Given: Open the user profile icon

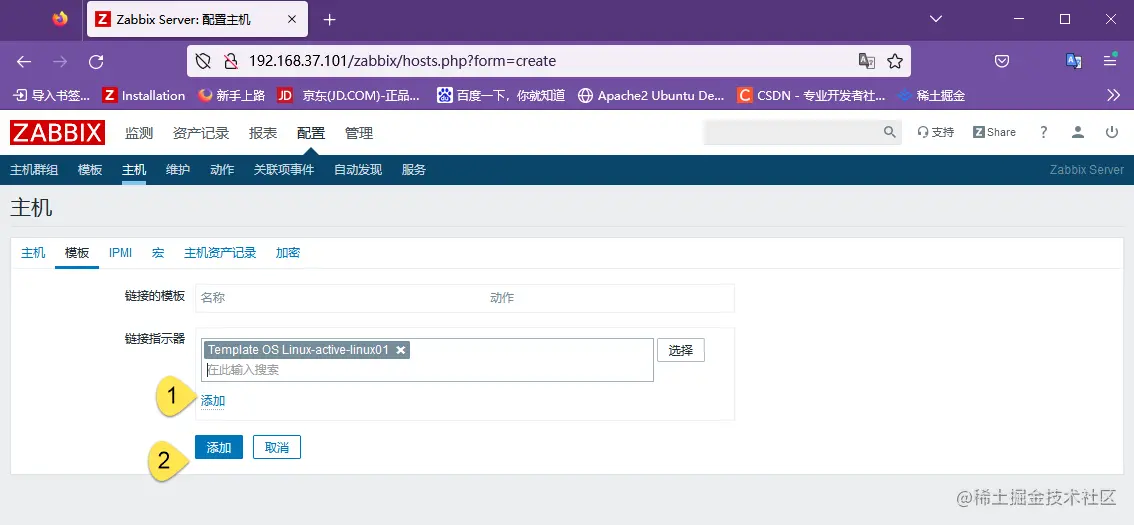Looking at the screenshot, I should click(x=1078, y=132).
